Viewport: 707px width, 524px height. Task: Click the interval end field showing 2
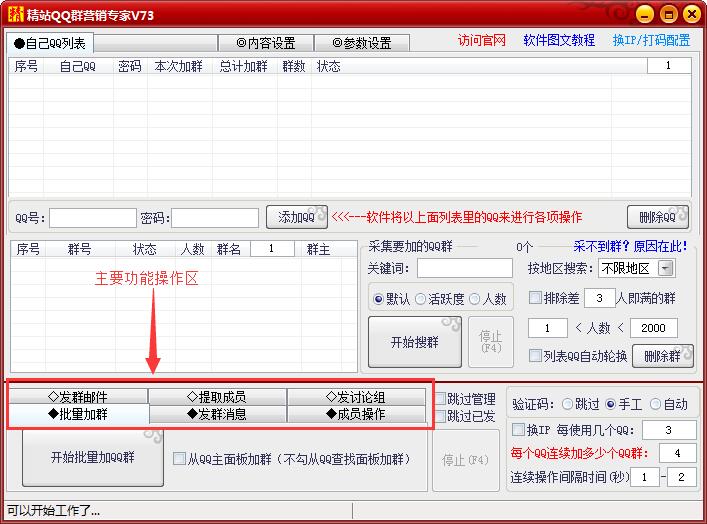point(681,477)
